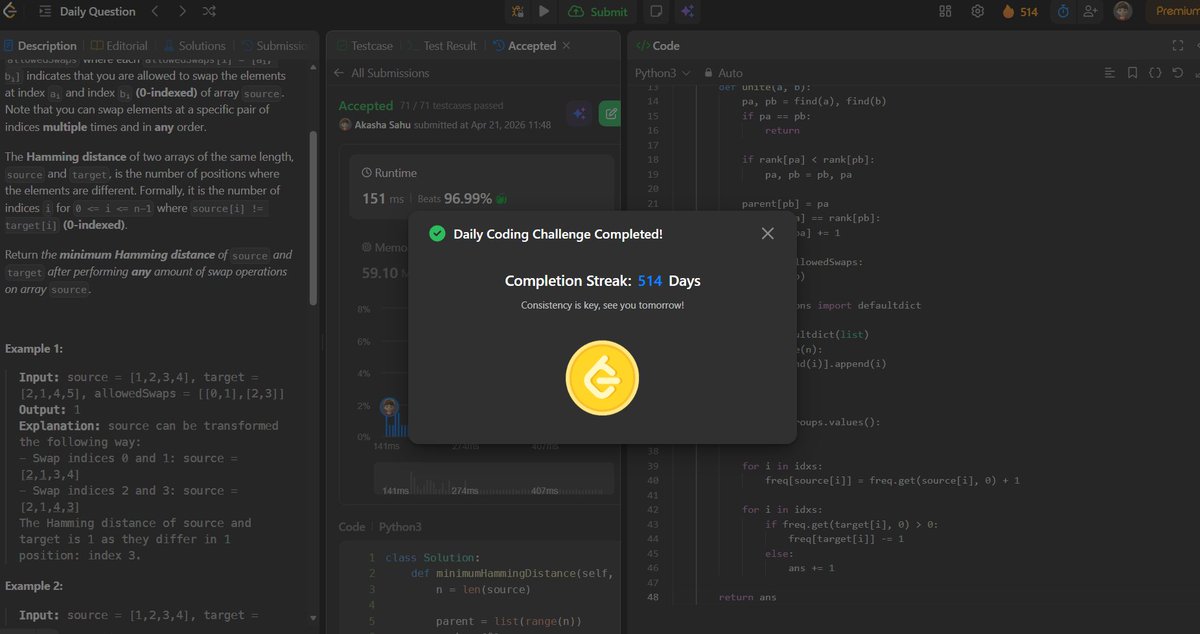The image size is (1200, 634).
Task: Go to the next question arrow
Action: coord(181,12)
